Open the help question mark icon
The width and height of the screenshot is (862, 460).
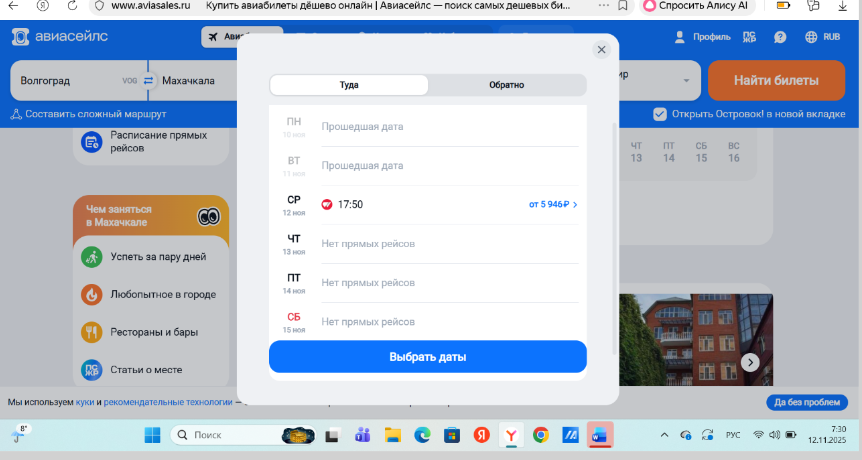click(780, 37)
